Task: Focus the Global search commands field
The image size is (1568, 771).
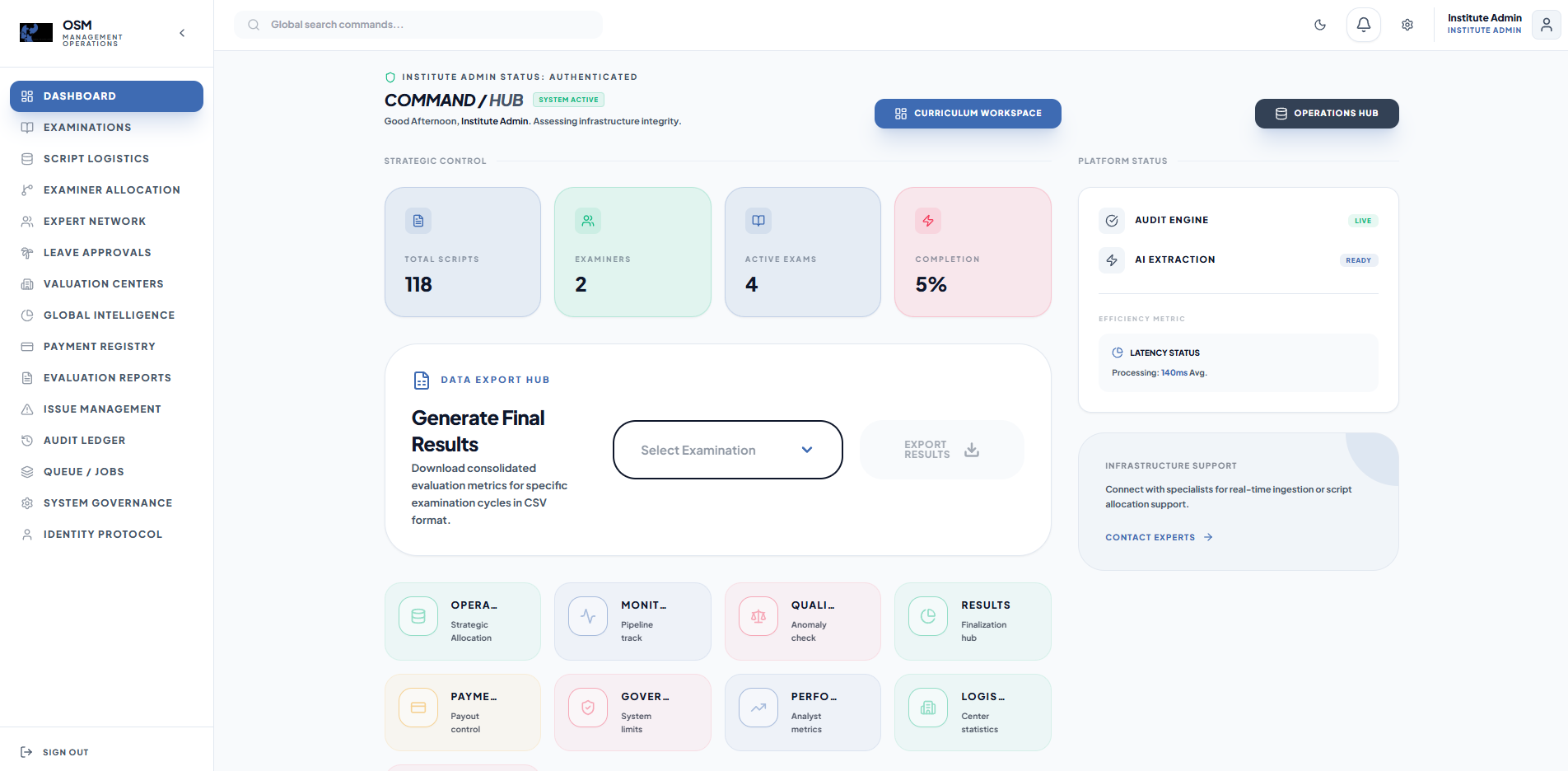Action: (418, 25)
